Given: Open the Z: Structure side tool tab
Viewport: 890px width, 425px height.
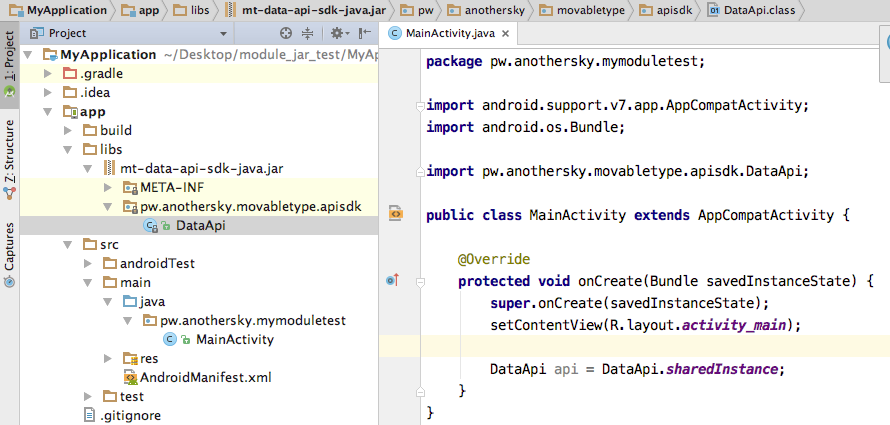Looking at the screenshot, I should point(10,161).
